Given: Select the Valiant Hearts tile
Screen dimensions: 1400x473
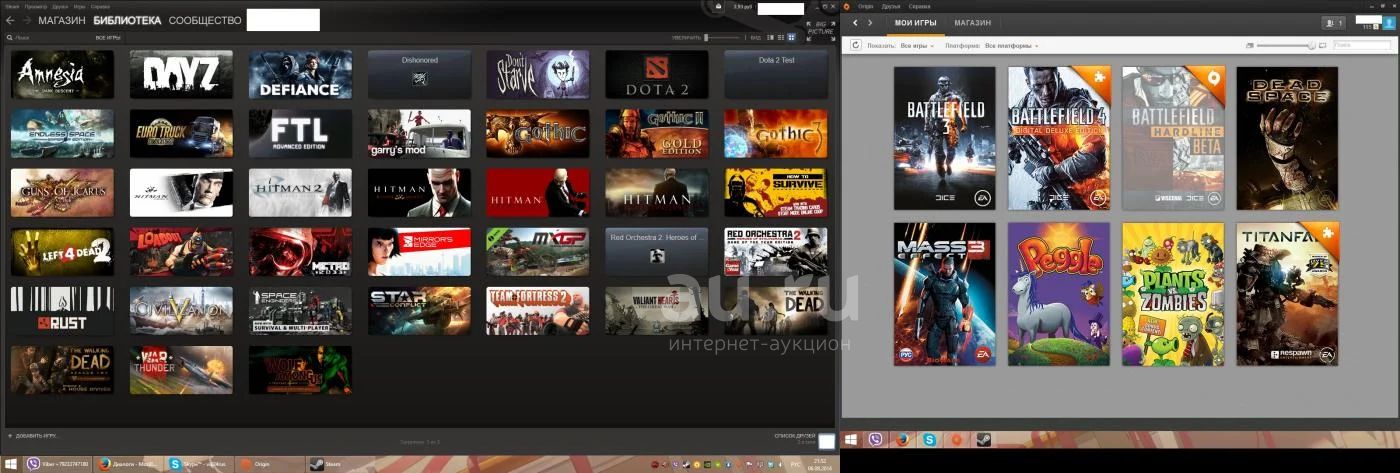Looking at the screenshot, I should (657, 311).
